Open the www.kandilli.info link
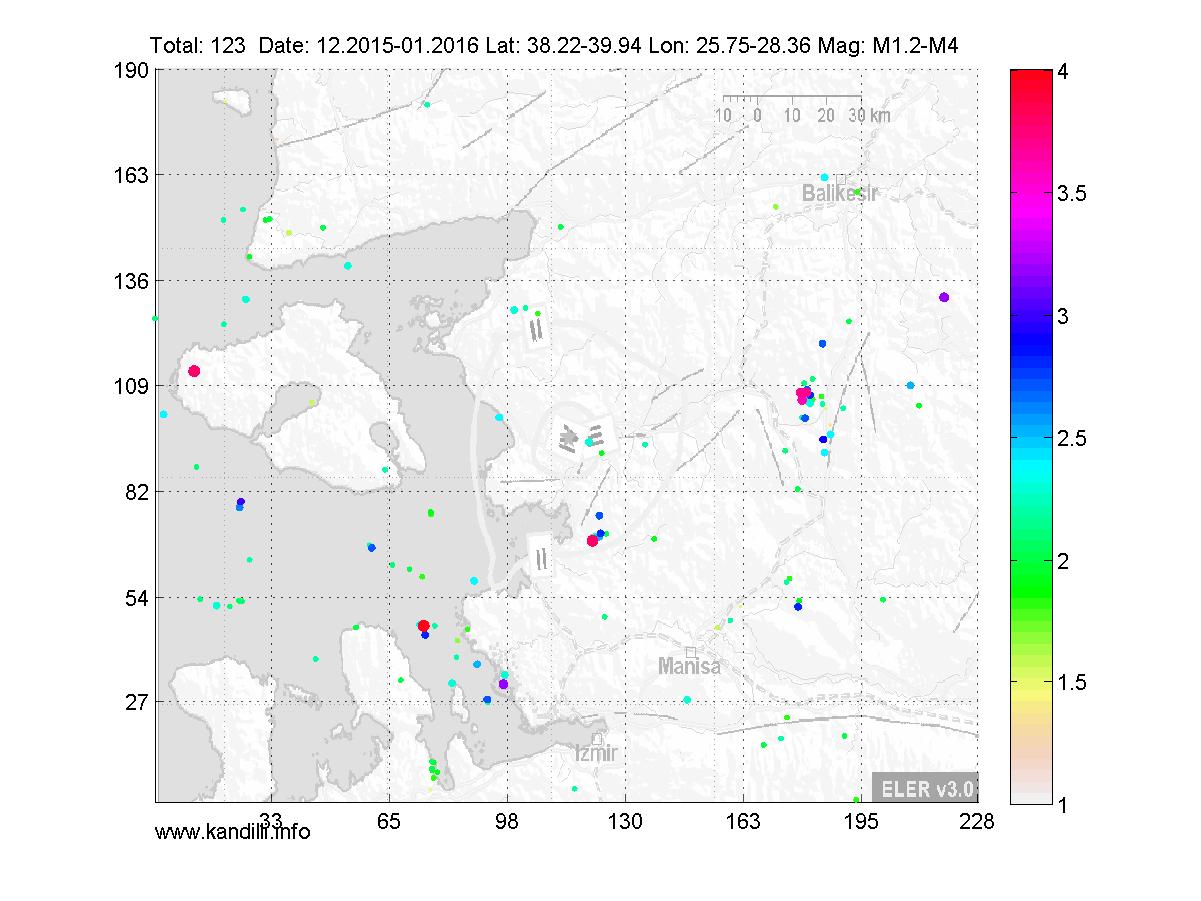 click(x=232, y=831)
